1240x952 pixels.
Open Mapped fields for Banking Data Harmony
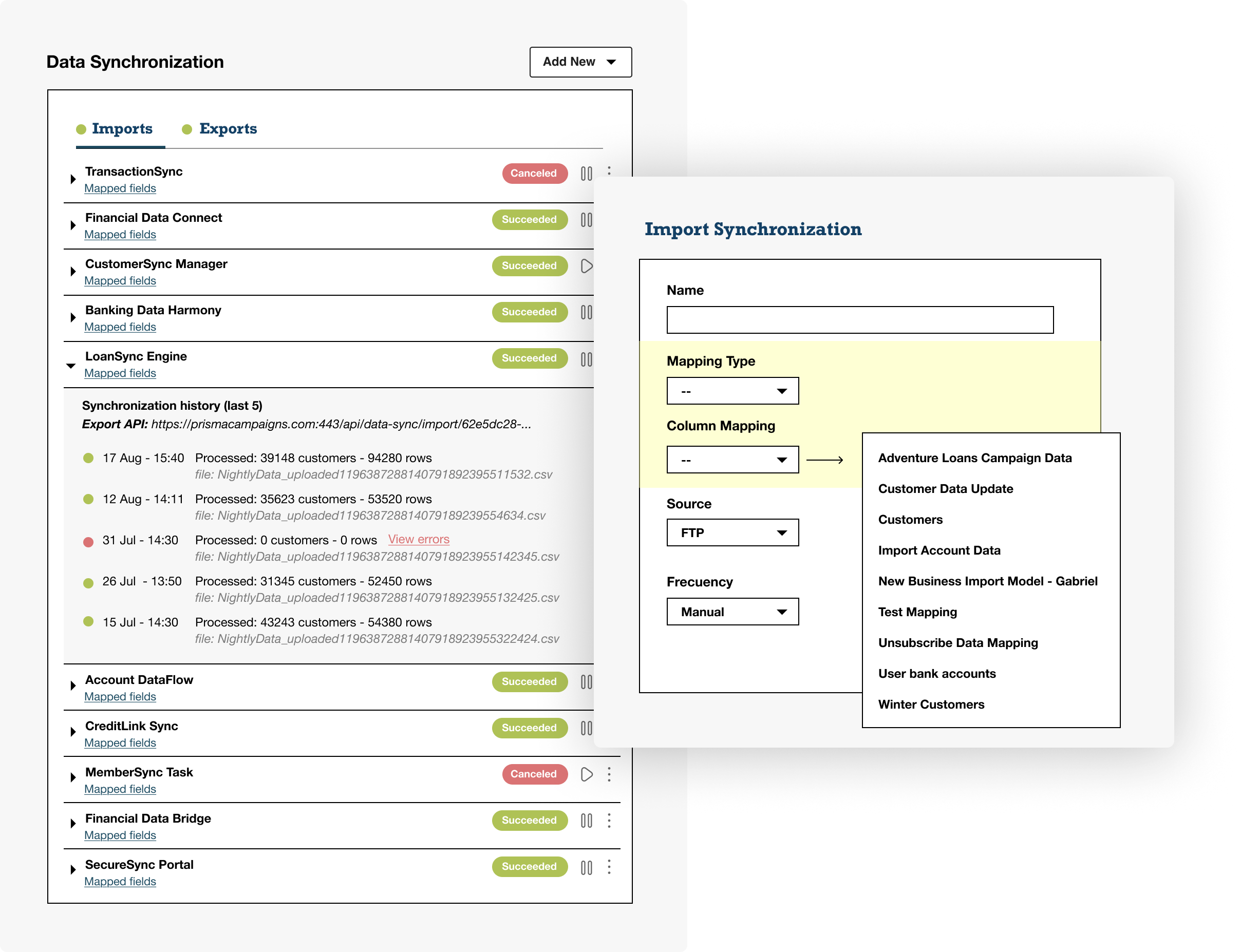click(120, 328)
